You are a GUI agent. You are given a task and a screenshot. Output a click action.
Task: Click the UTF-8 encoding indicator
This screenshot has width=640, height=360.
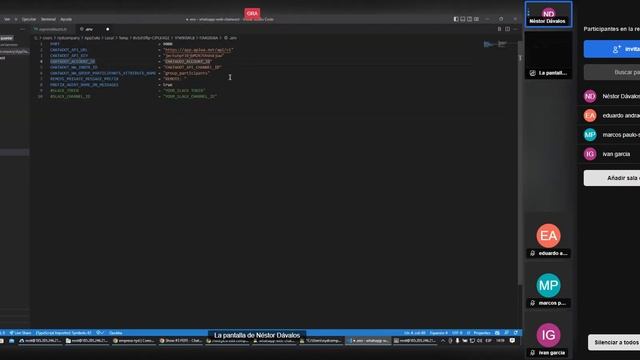(457, 333)
